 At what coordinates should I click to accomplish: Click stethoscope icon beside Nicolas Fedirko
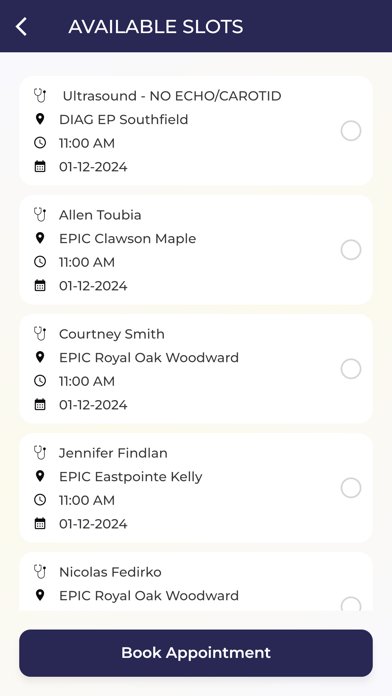[x=40, y=571]
